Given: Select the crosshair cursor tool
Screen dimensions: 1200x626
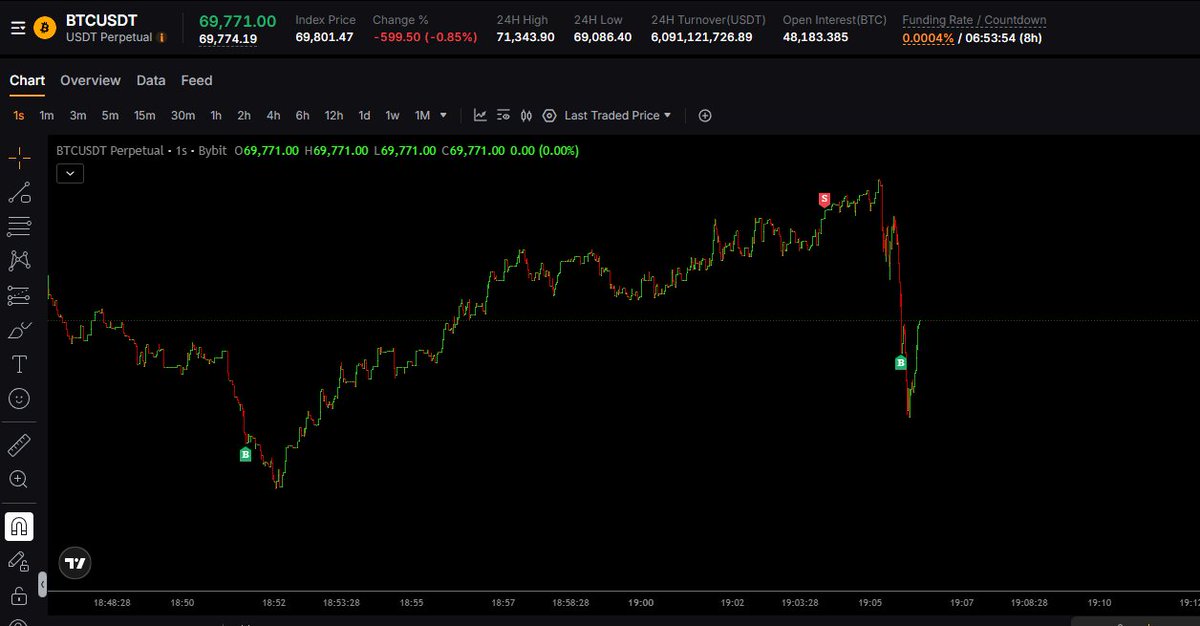Looking at the screenshot, I should [x=19, y=158].
